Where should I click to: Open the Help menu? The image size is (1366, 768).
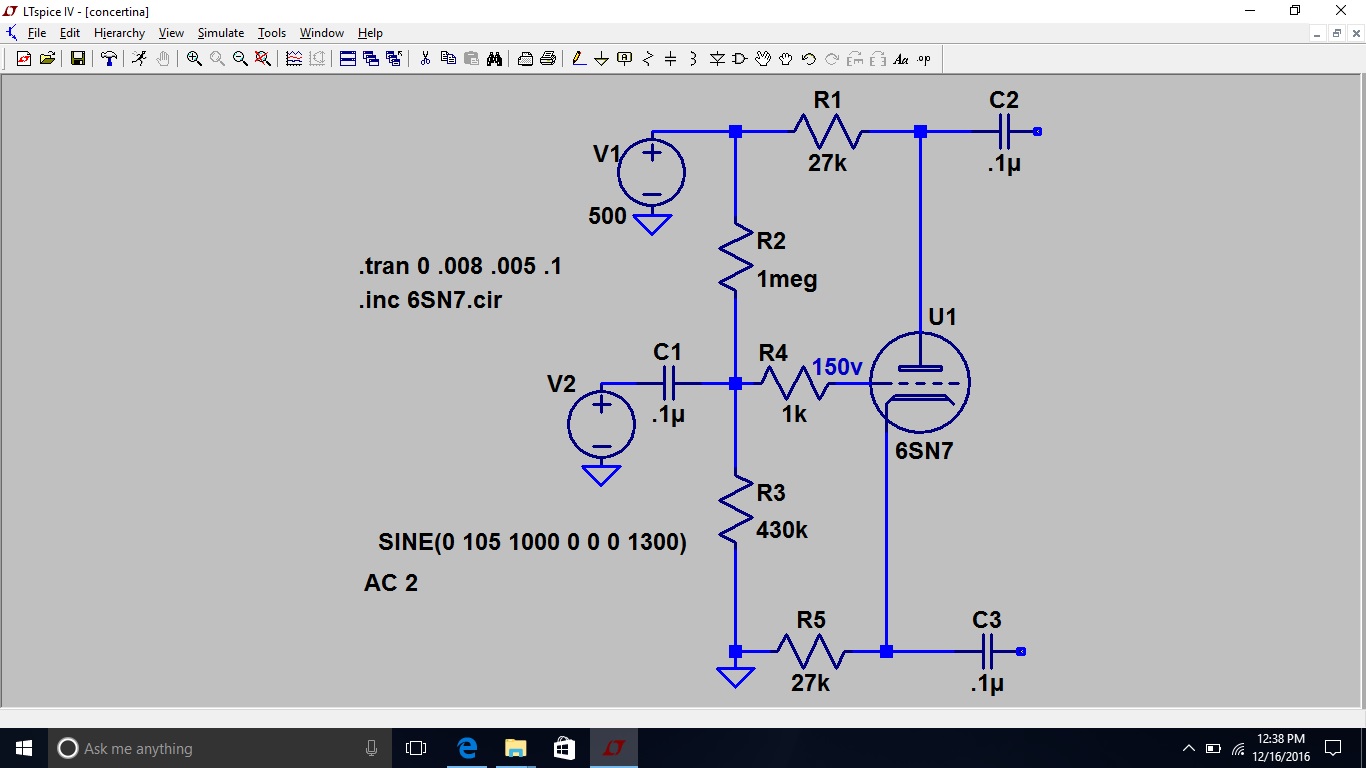point(370,33)
